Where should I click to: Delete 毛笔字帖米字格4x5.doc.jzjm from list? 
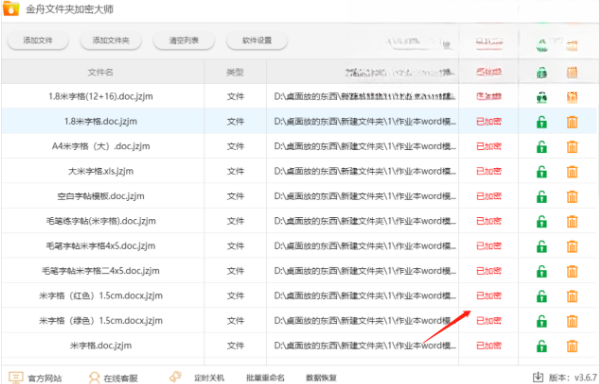point(572,246)
